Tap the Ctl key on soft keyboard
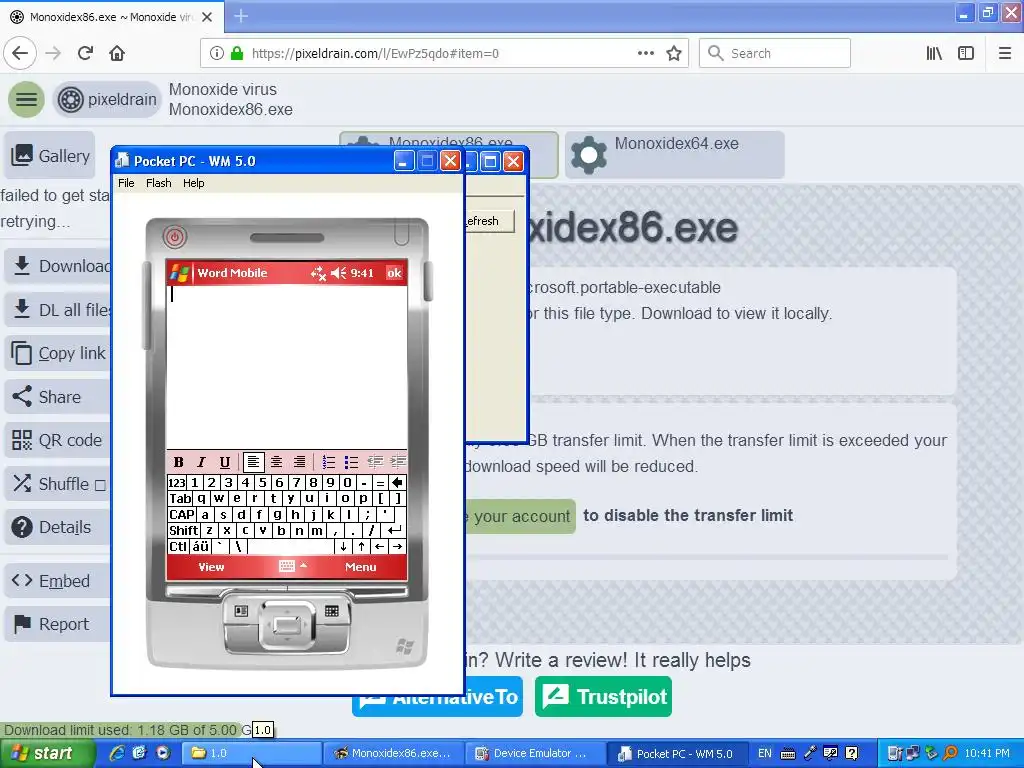Image resolution: width=1024 pixels, height=768 pixels. 178,547
